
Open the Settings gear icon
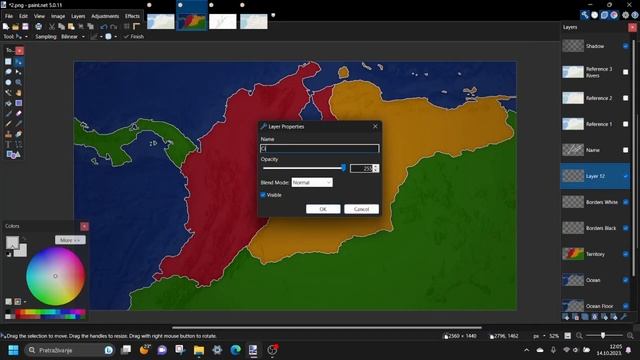pos(625,15)
